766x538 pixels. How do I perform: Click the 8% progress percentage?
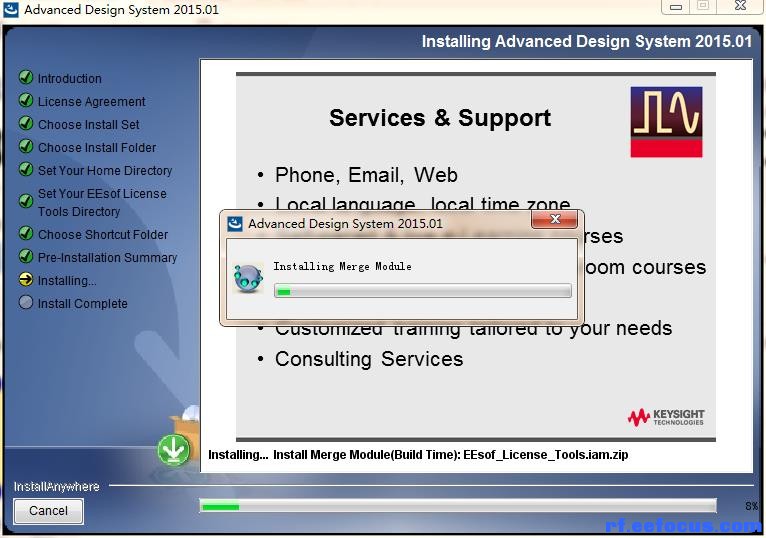(x=751, y=506)
